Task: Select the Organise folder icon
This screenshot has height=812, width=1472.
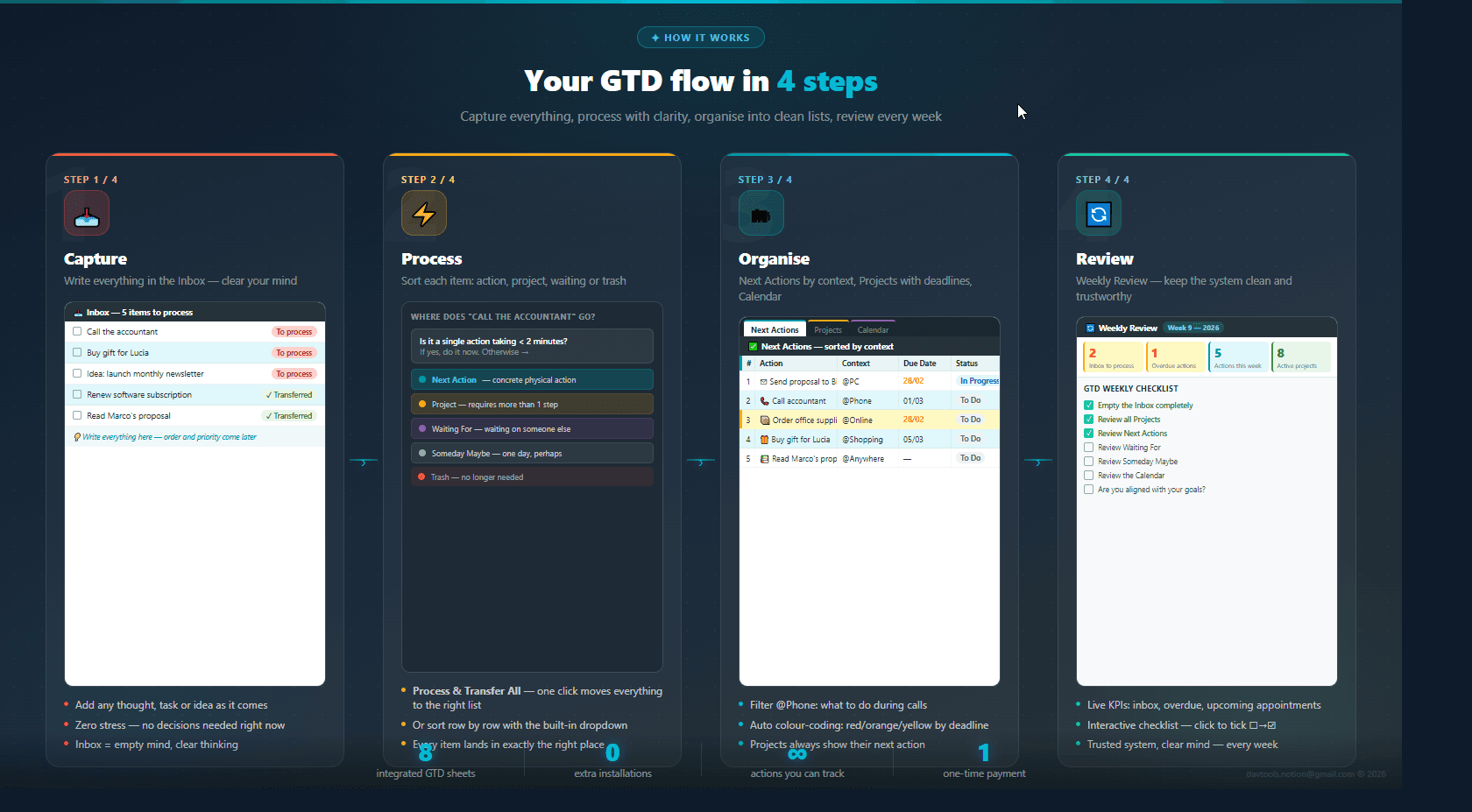Action: (x=761, y=213)
